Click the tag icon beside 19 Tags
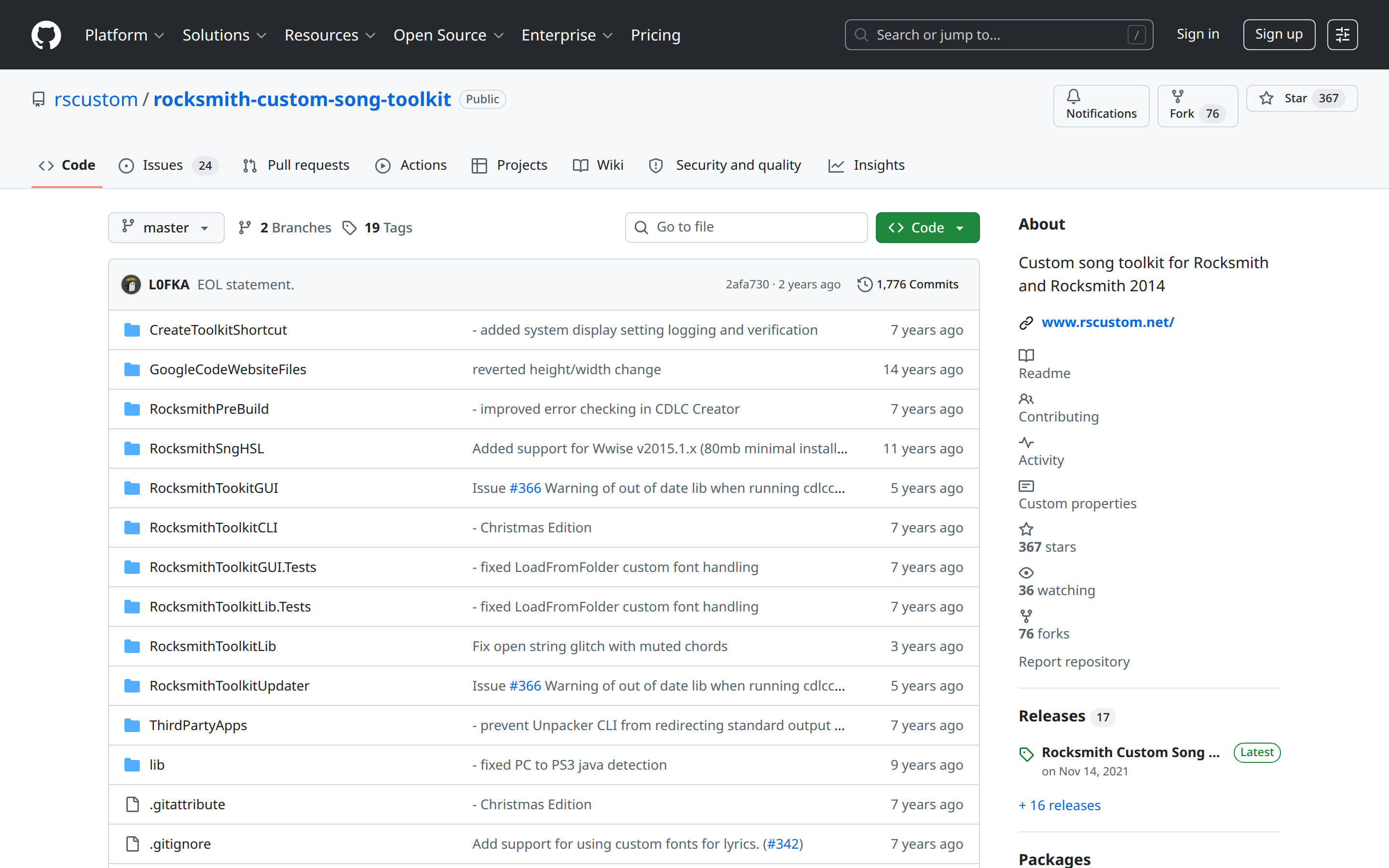The width and height of the screenshot is (1389, 868). point(350,228)
